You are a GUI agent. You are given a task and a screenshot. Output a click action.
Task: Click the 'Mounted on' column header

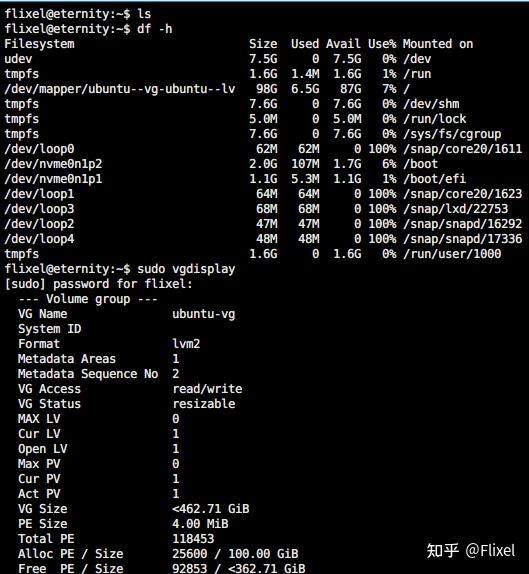(438, 44)
